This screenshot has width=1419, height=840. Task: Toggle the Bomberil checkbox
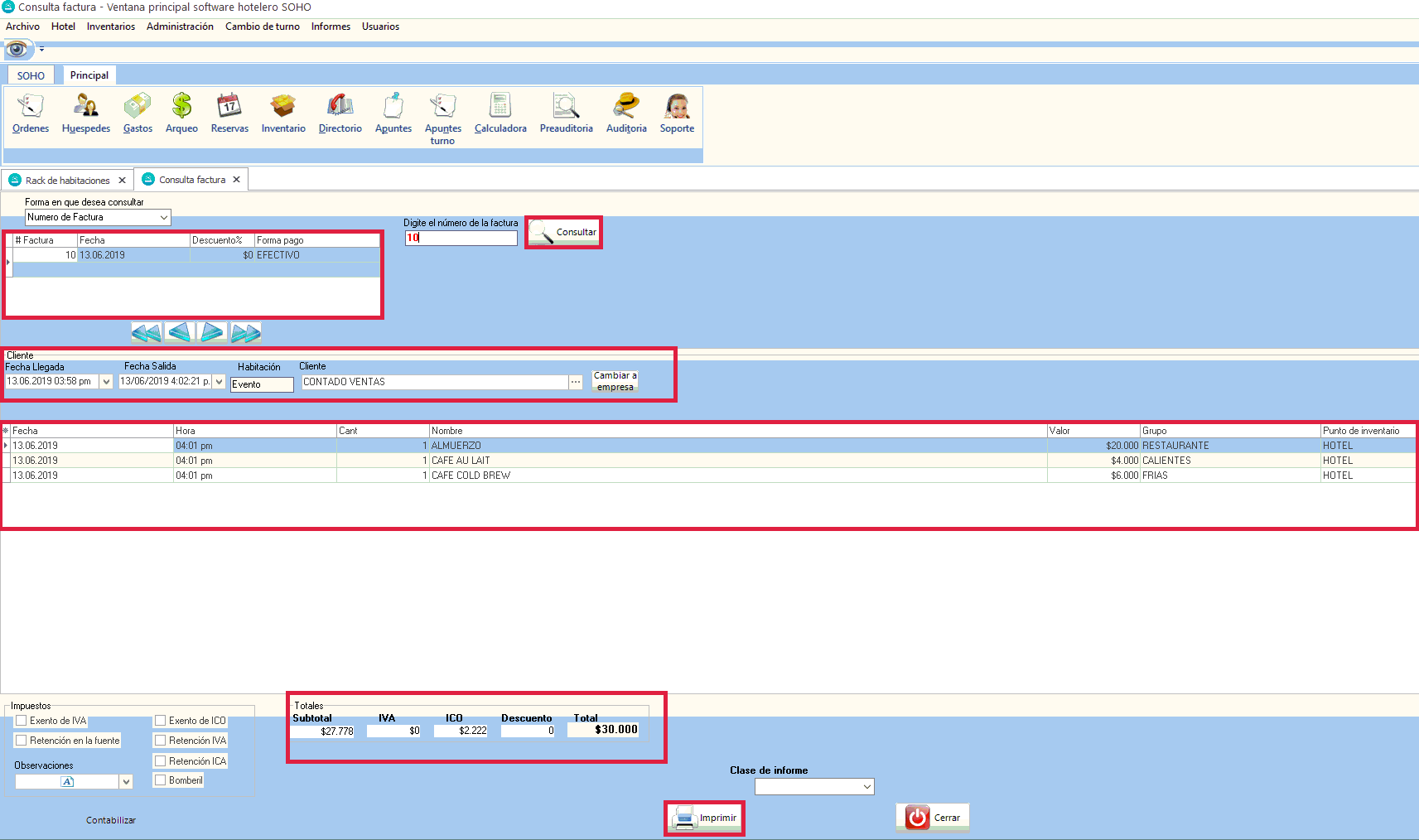pyautogui.click(x=161, y=780)
